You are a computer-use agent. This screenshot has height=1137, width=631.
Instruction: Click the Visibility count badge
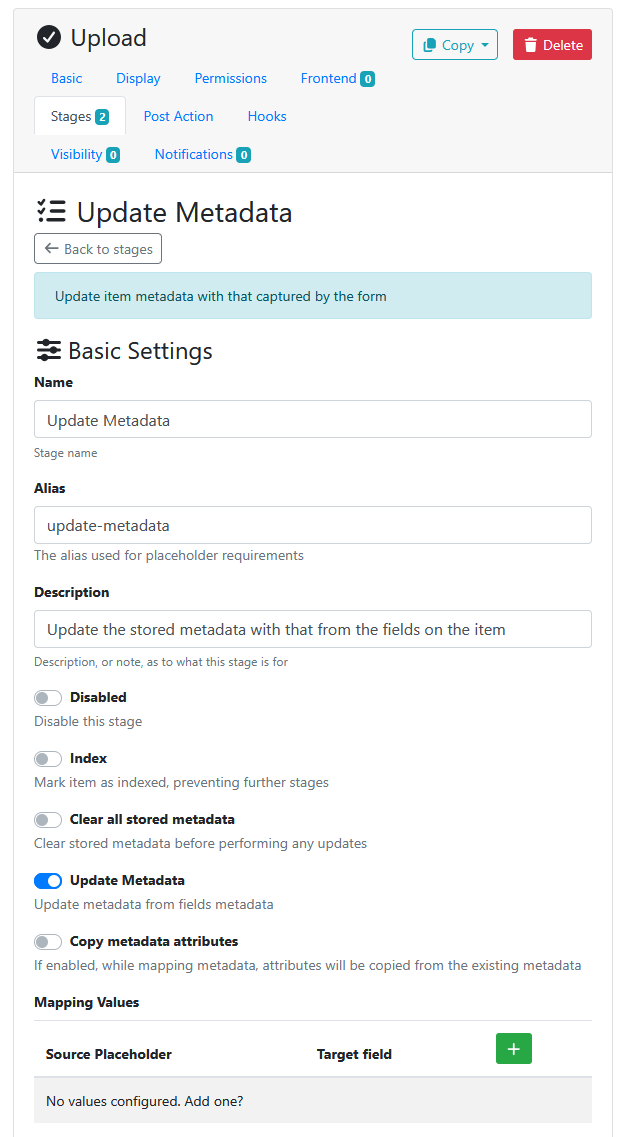click(112, 155)
